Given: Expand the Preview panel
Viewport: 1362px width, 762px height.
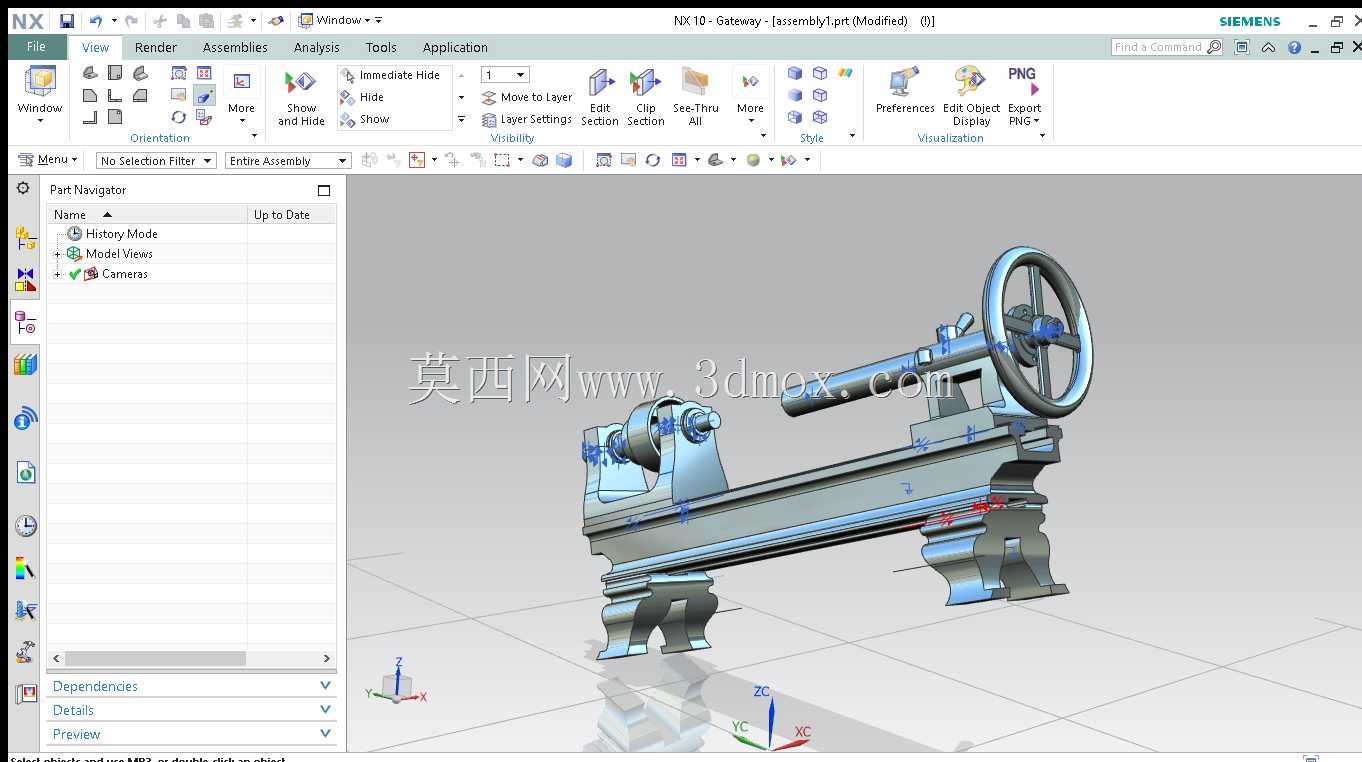Looking at the screenshot, I should (192, 734).
